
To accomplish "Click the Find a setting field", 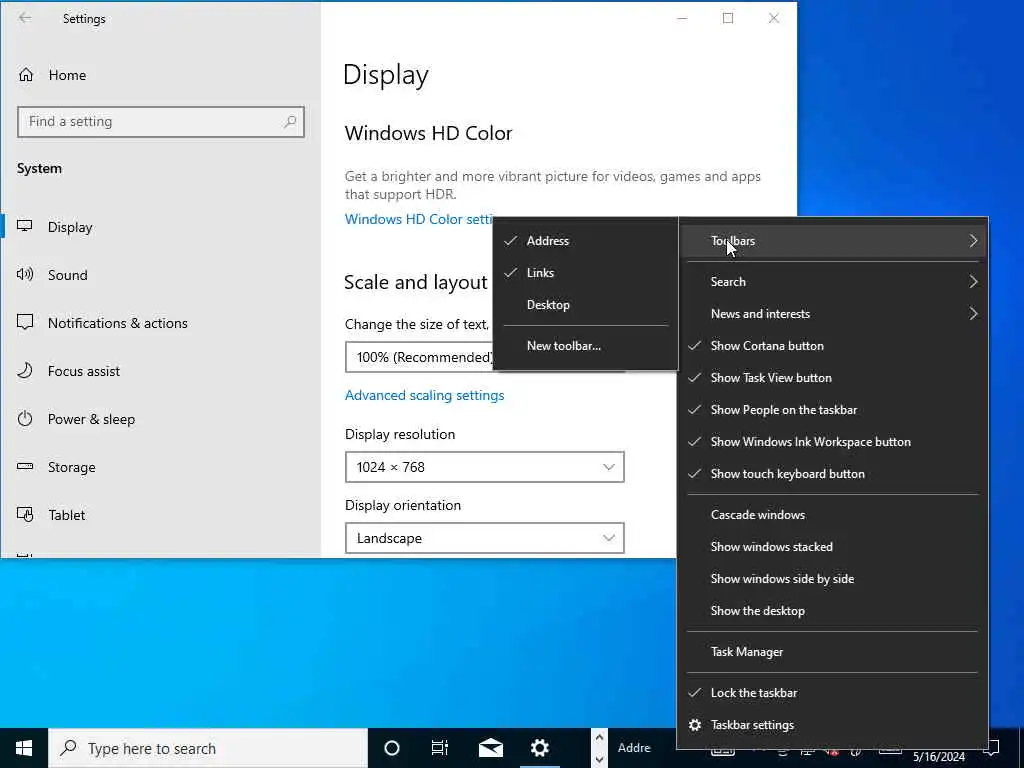I will coord(161,122).
